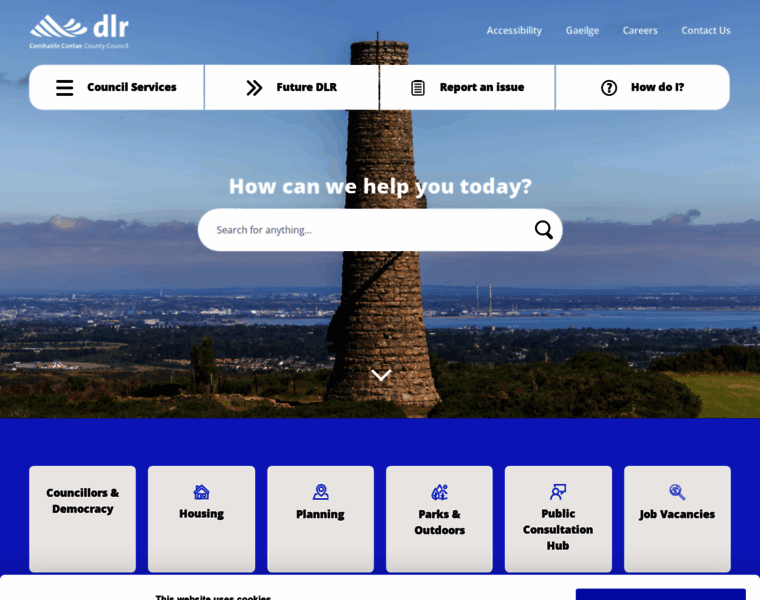Open the Accessibility link
Screen dimensions: 760x600
(x=514, y=31)
